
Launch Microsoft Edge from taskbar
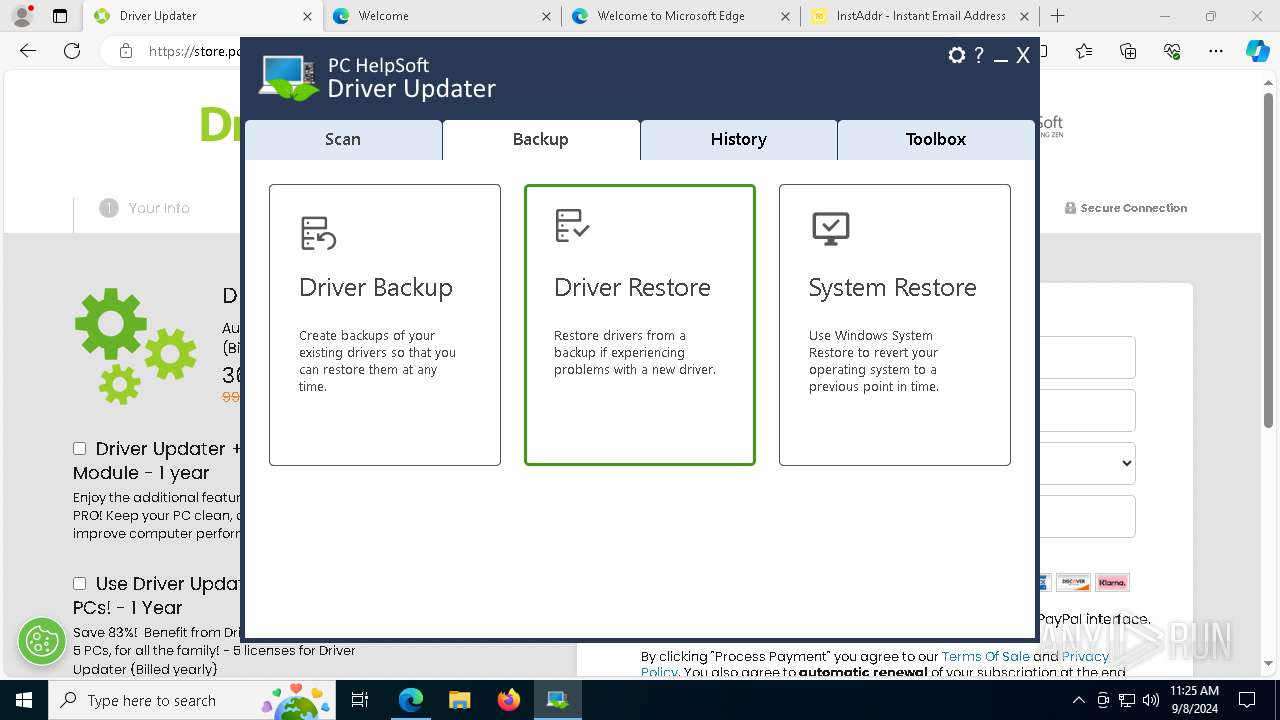coord(411,700)
